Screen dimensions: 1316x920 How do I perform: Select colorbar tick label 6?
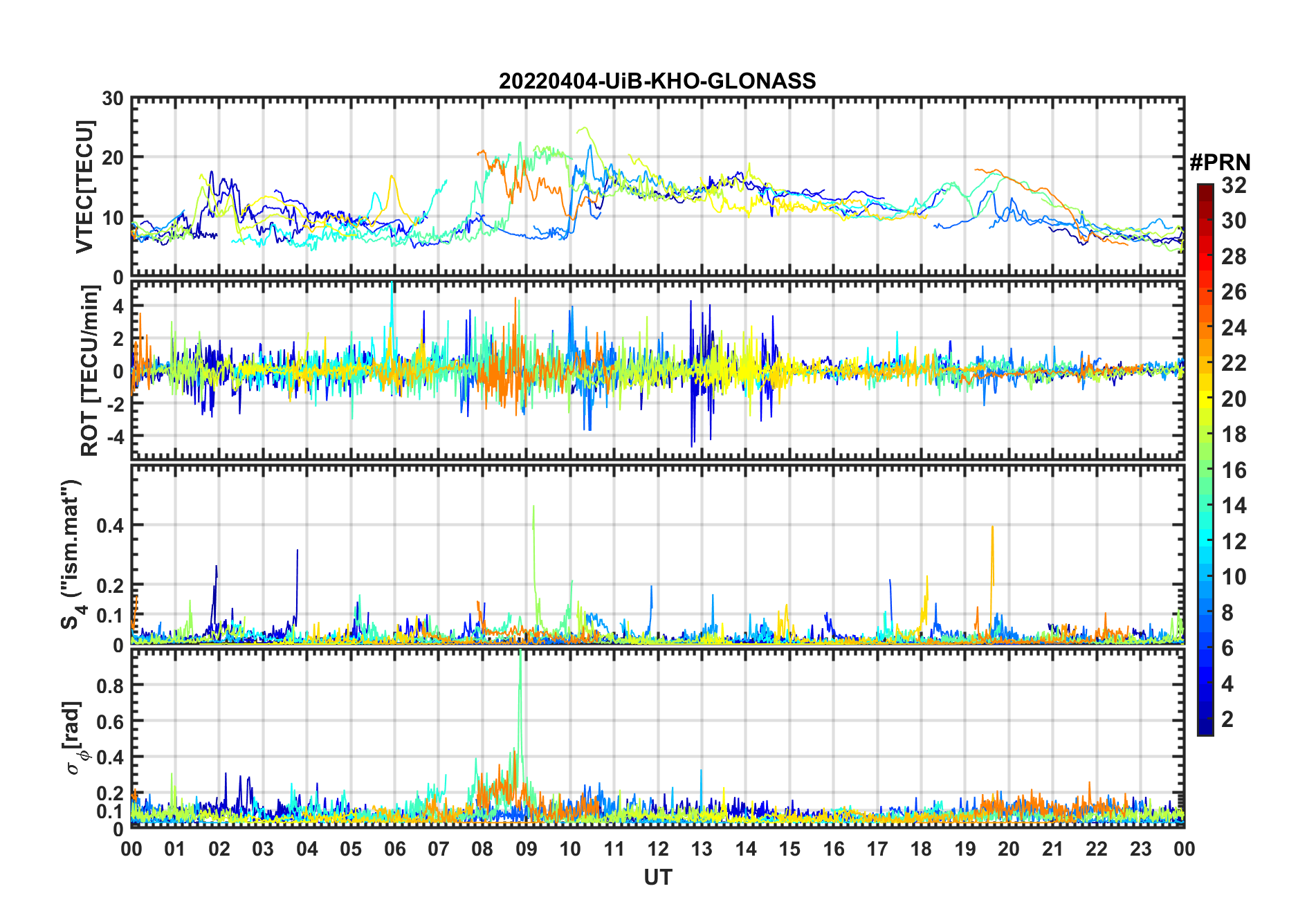[1227, 648]
